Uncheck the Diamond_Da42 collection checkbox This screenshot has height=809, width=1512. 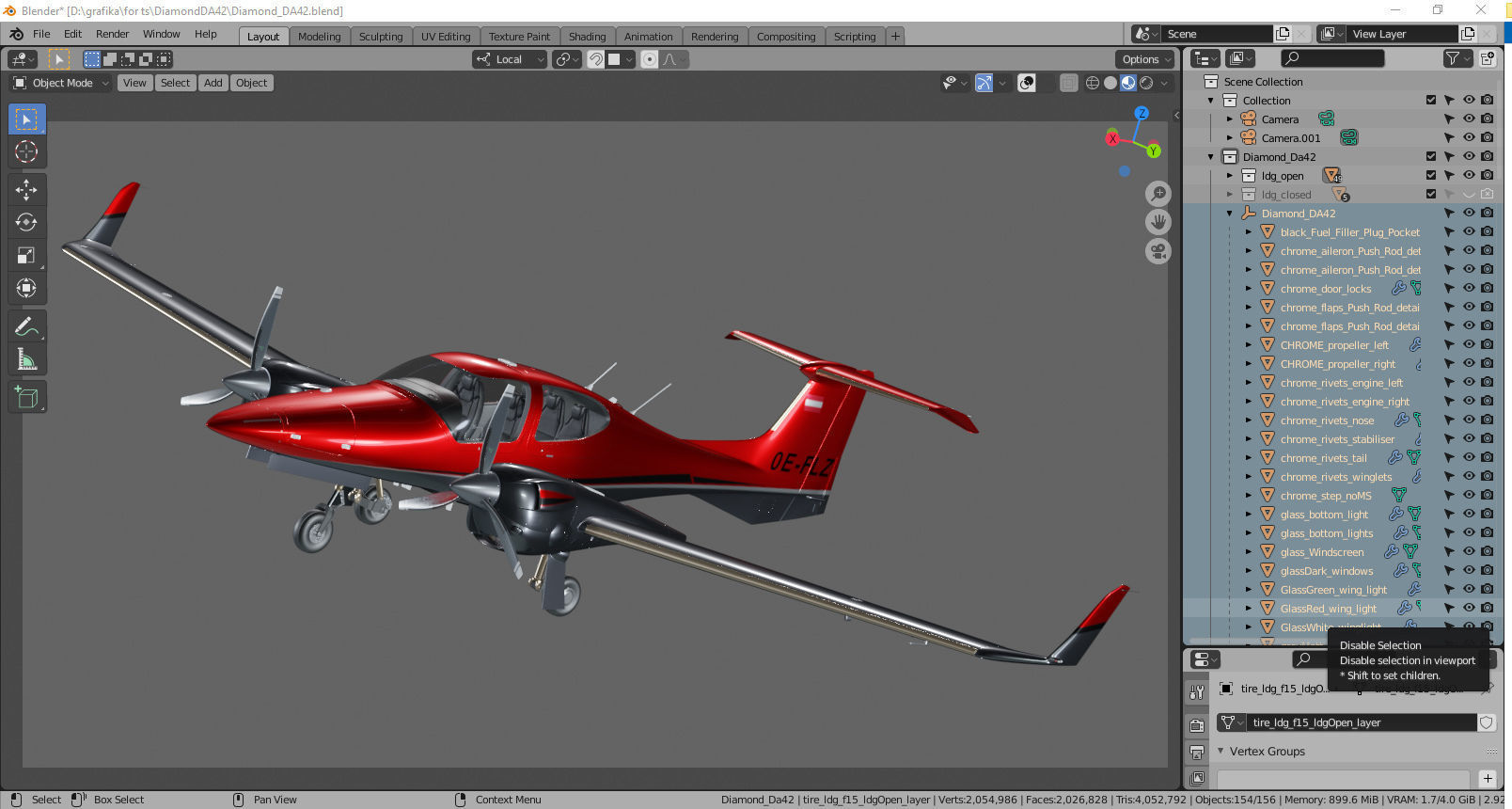pyautogui.click(x=1431, y=156)
